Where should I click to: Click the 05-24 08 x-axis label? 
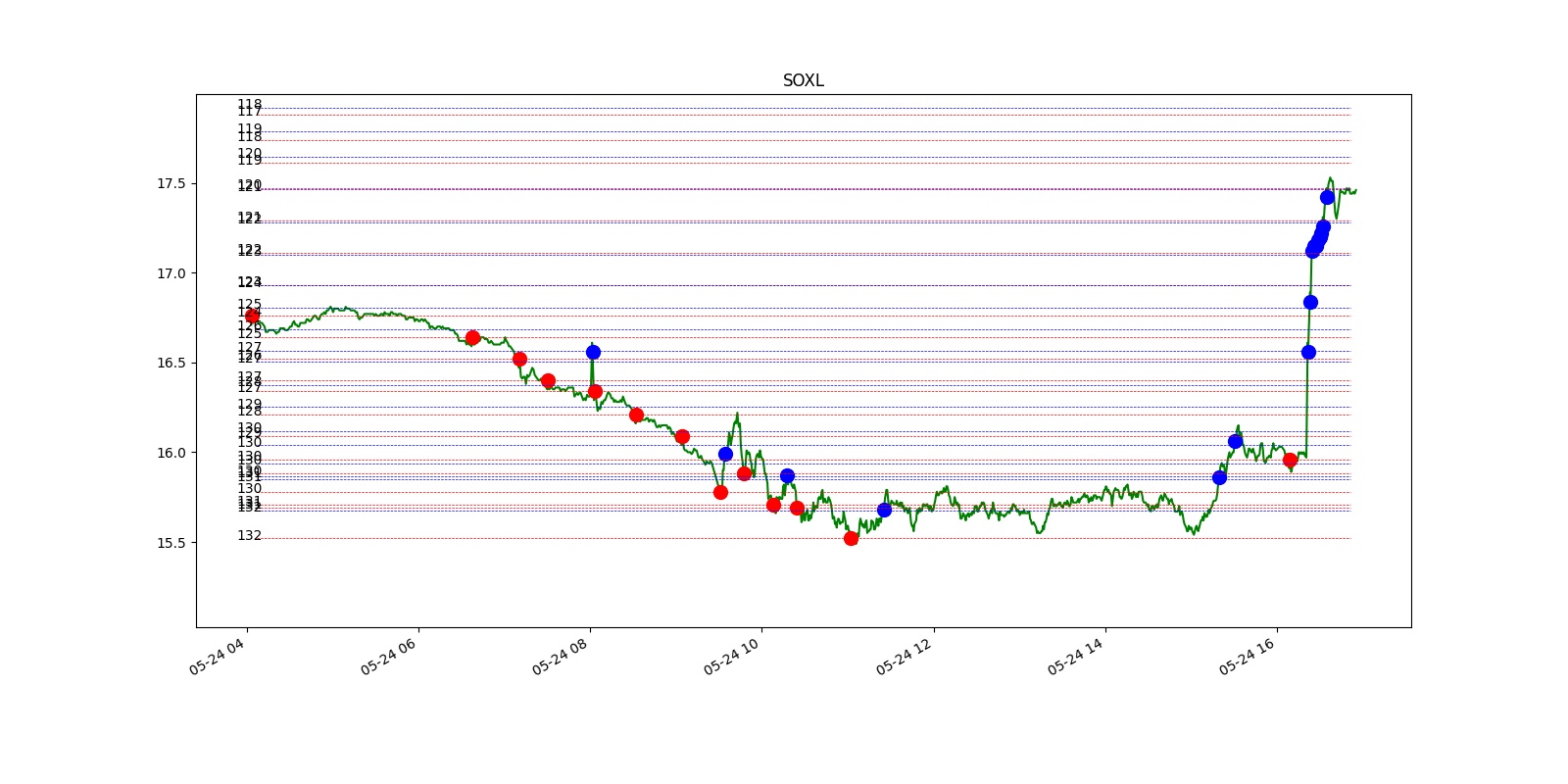click(560, 657)
